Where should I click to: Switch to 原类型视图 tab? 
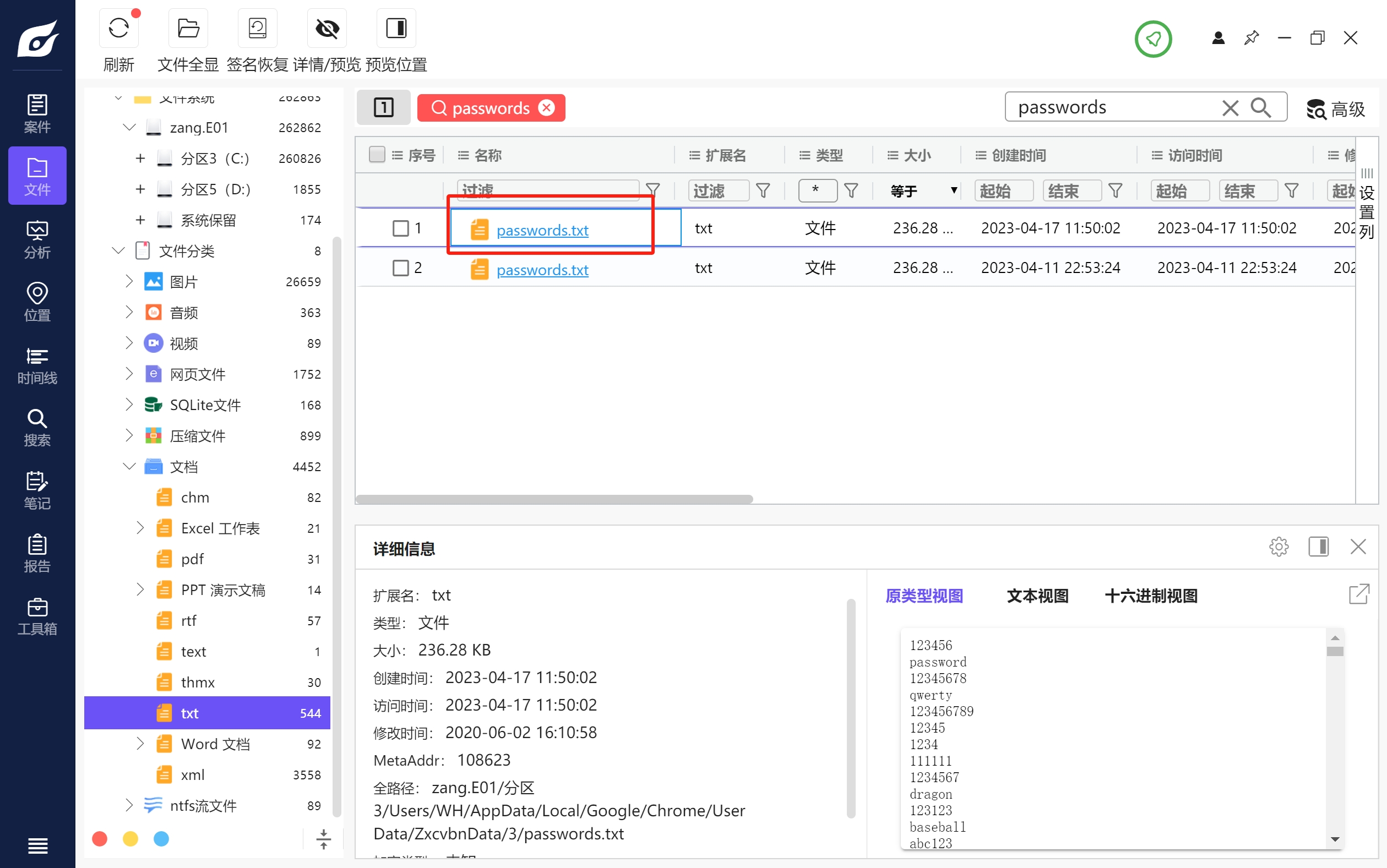pos(924,596)
